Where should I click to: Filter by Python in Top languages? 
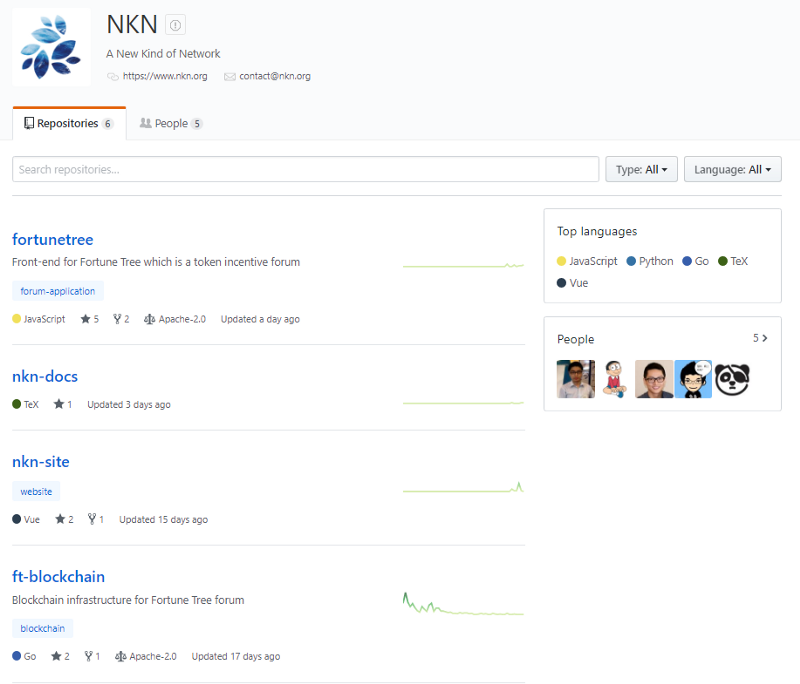point(650,261)
